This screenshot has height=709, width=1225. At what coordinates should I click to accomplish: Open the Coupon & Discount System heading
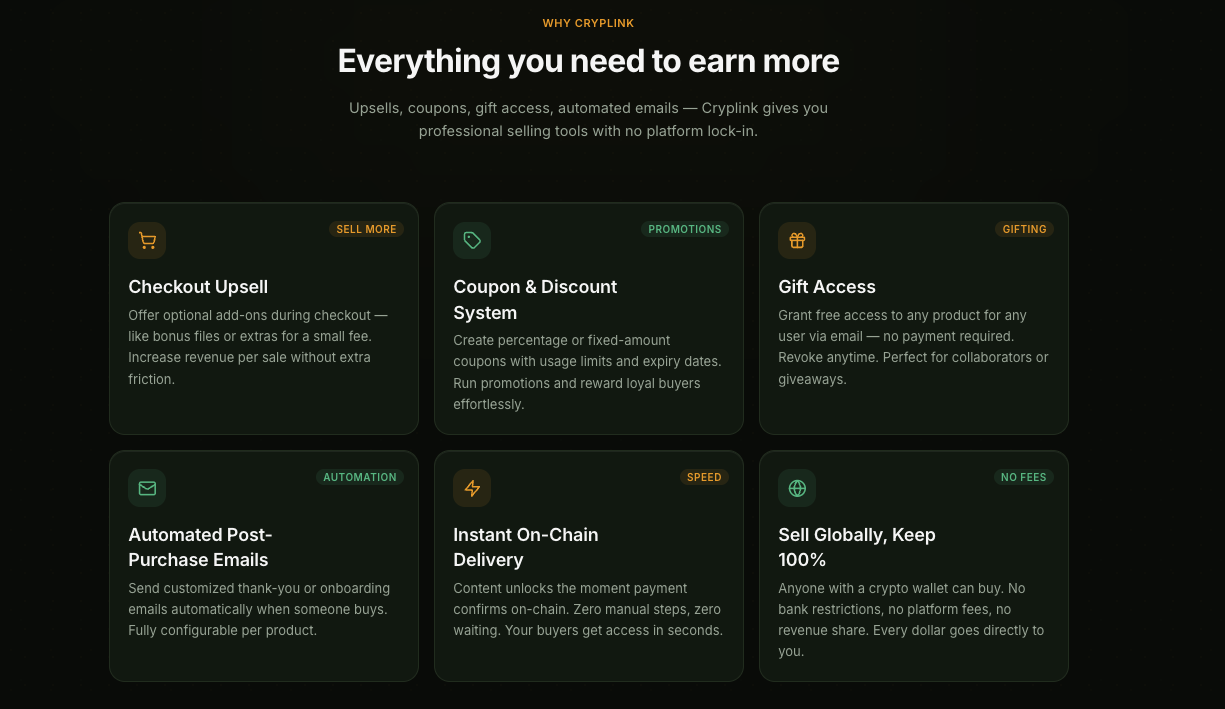[x=535, y=300]
